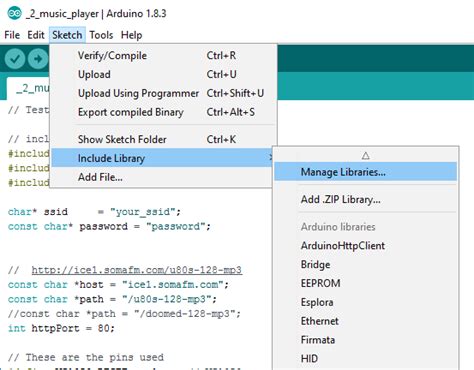Switch to the _2_music_player sketch tab
Image resolution: width=474 pixels, height=370 pixels.
[28, 88]
